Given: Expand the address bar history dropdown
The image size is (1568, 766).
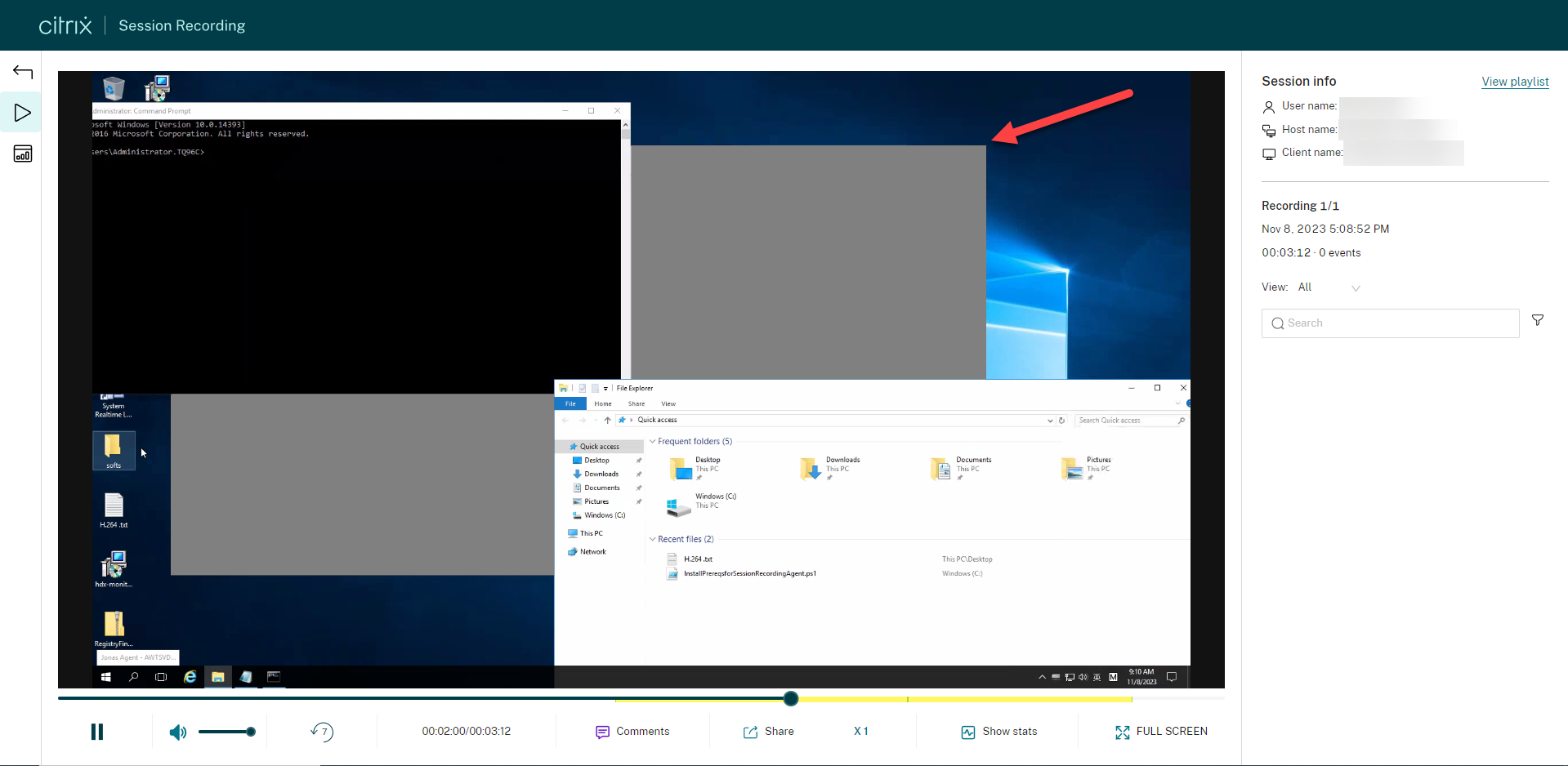Looking at the screenshot, I should pos(1050,421).
